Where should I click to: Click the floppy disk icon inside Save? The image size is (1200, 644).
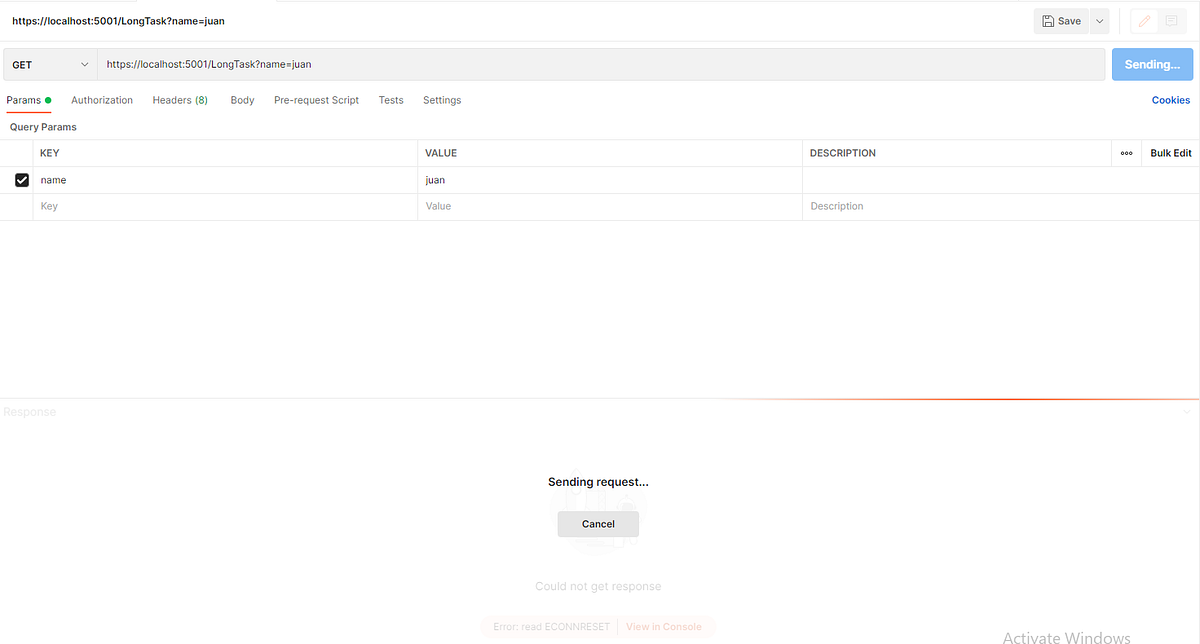coord(1047,20)
